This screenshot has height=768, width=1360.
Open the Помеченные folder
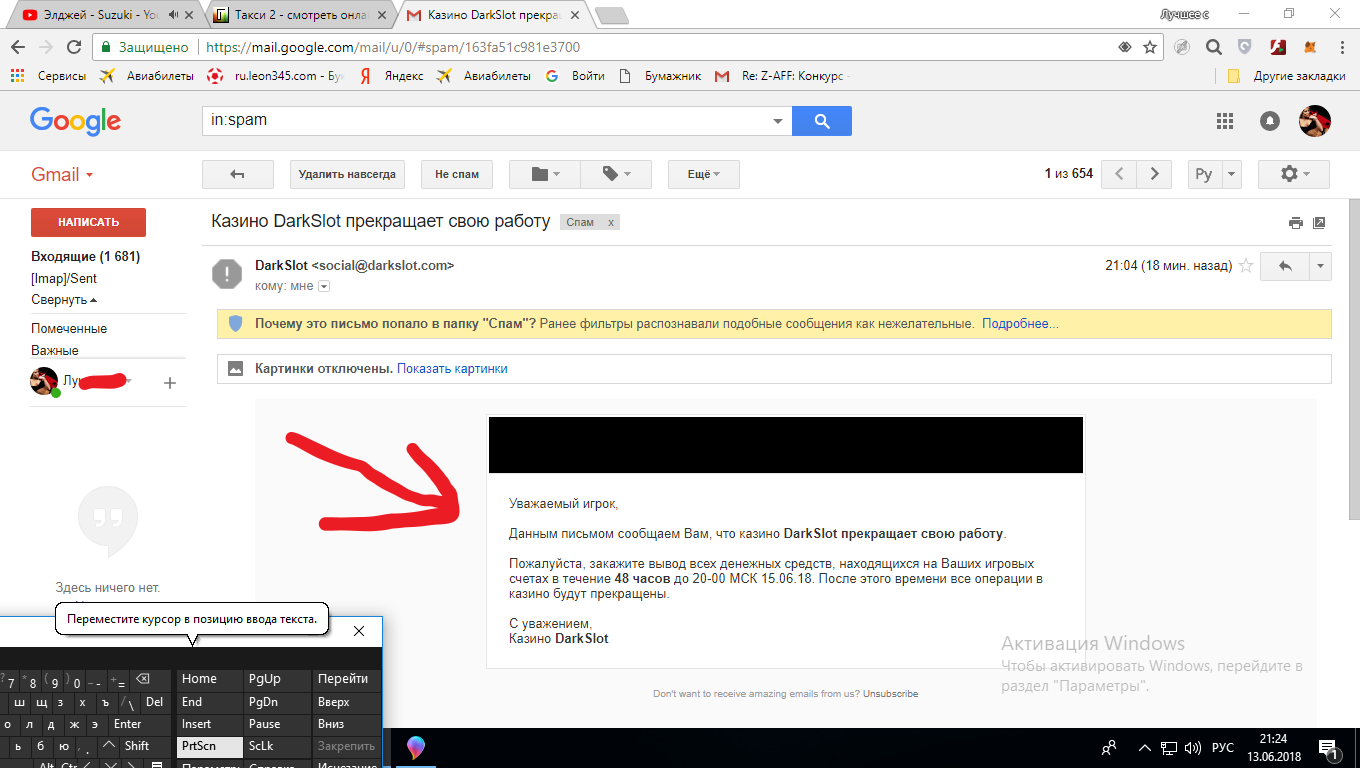tap(69, 329)
